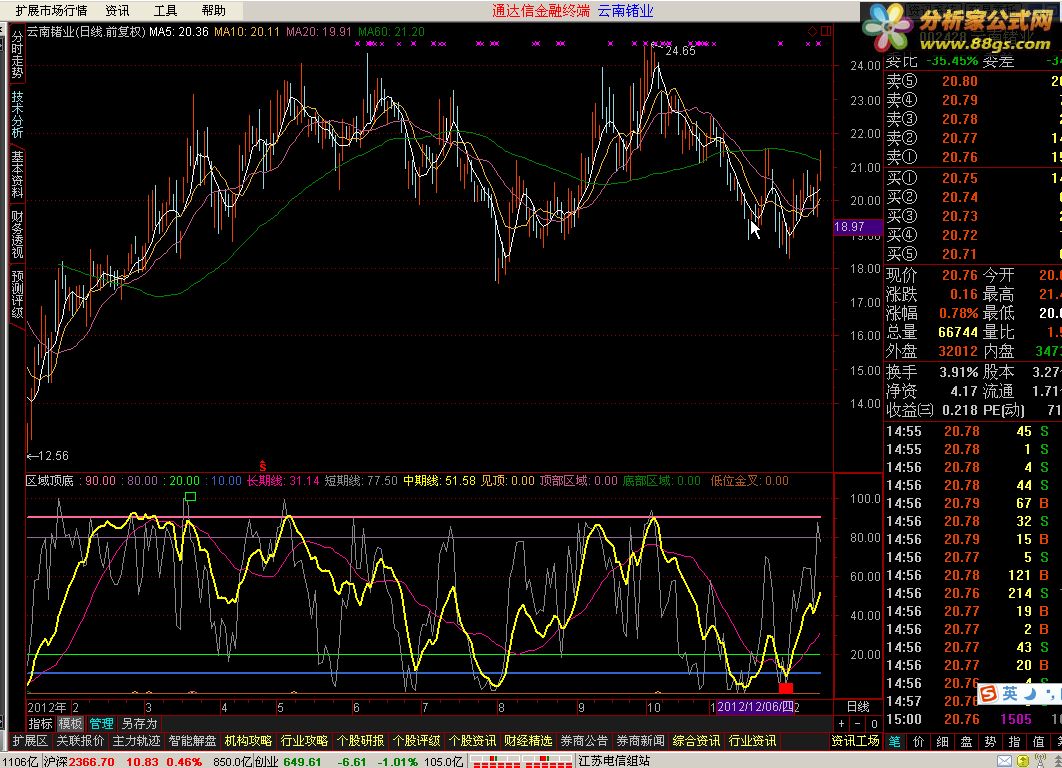Select the 盘 tab
The width and height of the screenshot is (1062, 768).
[967, 742]
